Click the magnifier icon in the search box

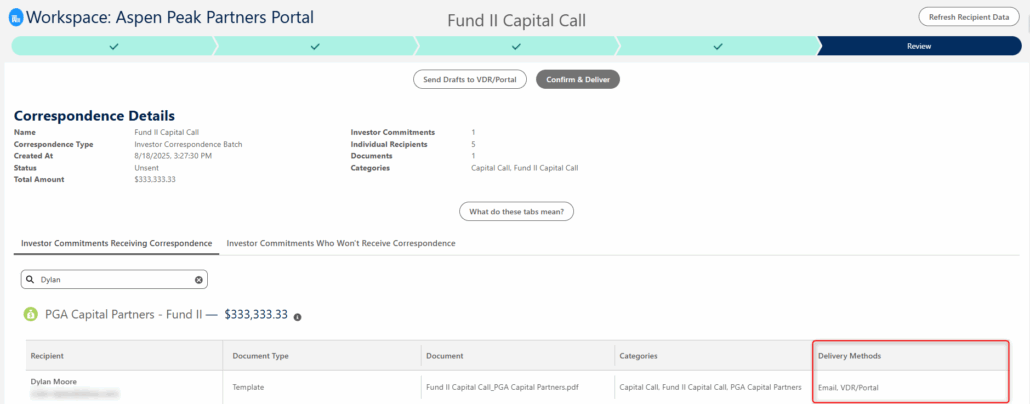pyautogui.click(x=31, y=280)
